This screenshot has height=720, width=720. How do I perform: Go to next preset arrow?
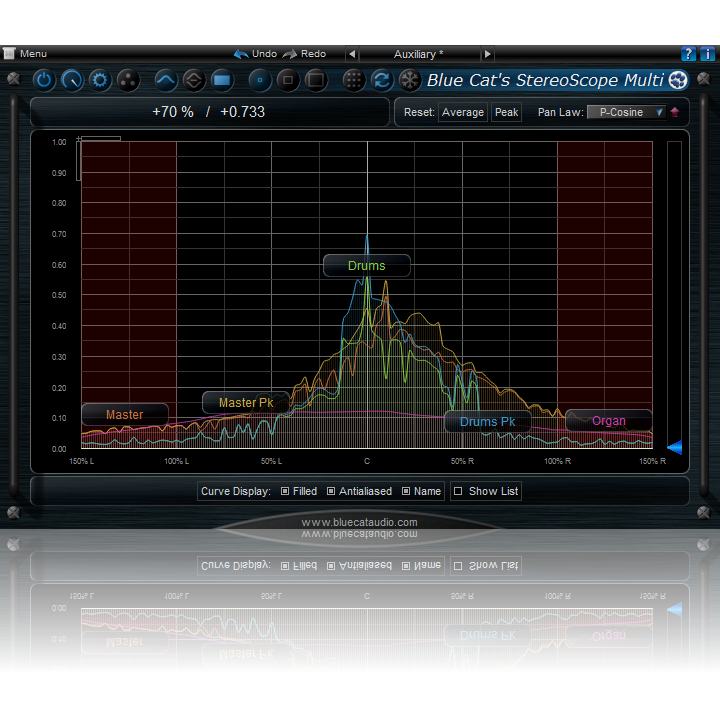tap(487, 54)
